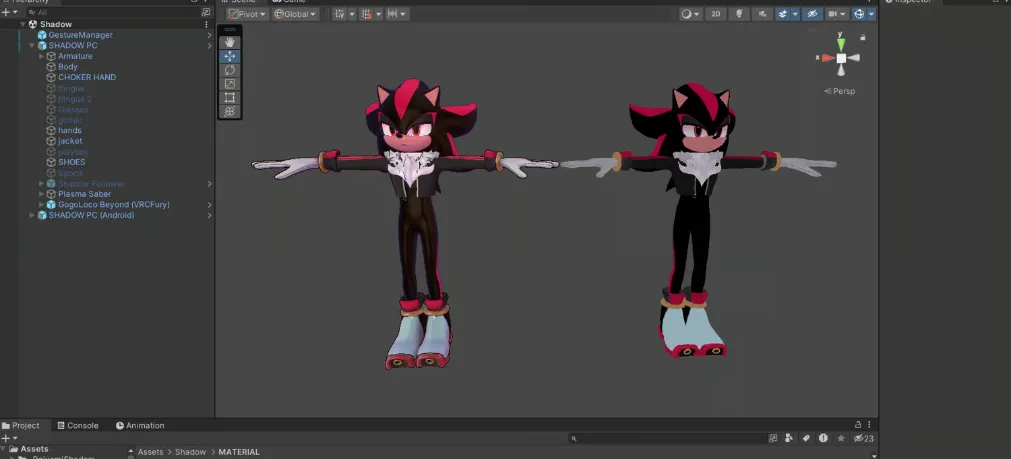Click the Shadow breadcrumb in Project path
Screen dimensions: 1011x459
(x=190, y=452)
